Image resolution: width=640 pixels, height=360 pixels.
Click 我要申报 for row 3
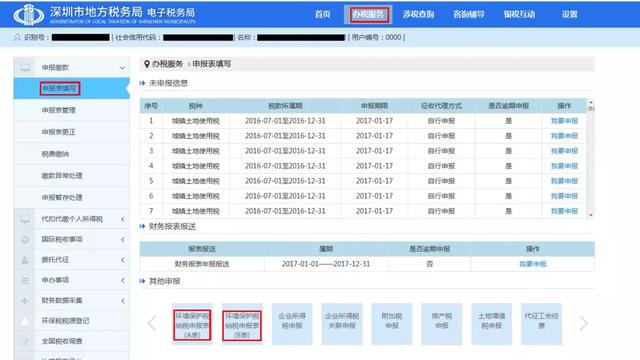pos(564,151)
